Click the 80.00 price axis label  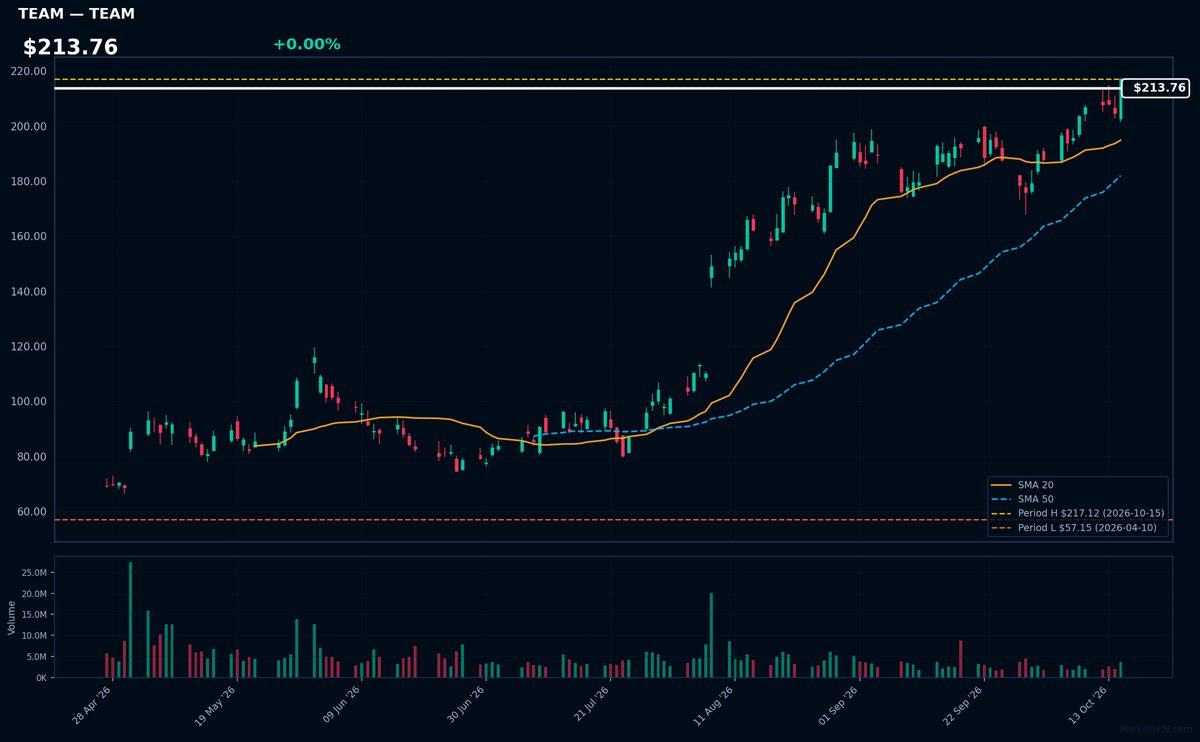[x=31, y=456]
